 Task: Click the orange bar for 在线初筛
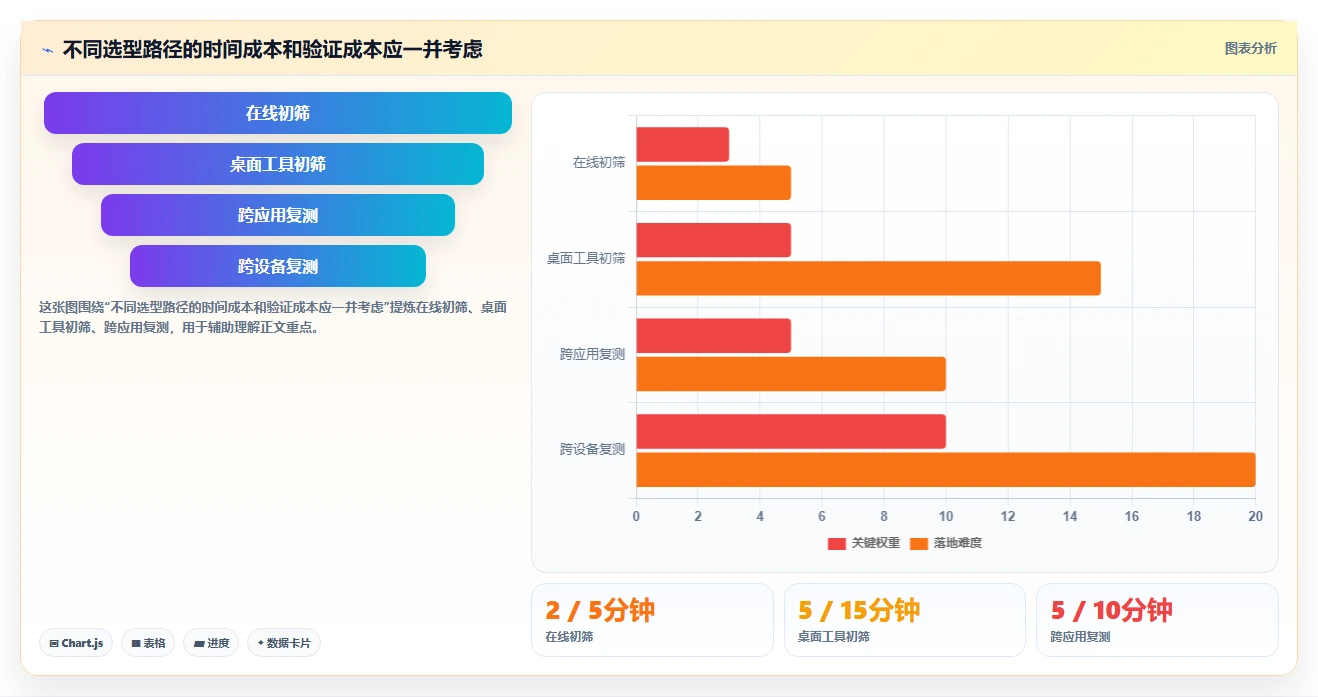pyautogui.click(x=714, y=183)
